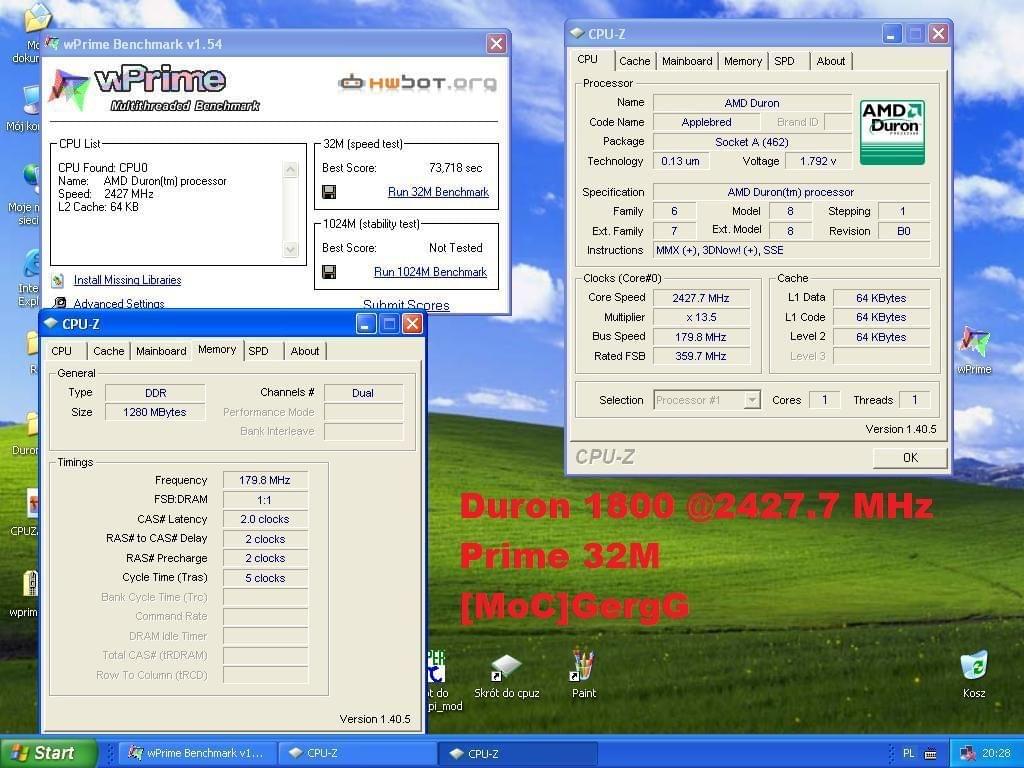Click the floppy save icon beside Run 1024M Benchmark
This screenshot has height=768, width=1024.
point(329,272)
